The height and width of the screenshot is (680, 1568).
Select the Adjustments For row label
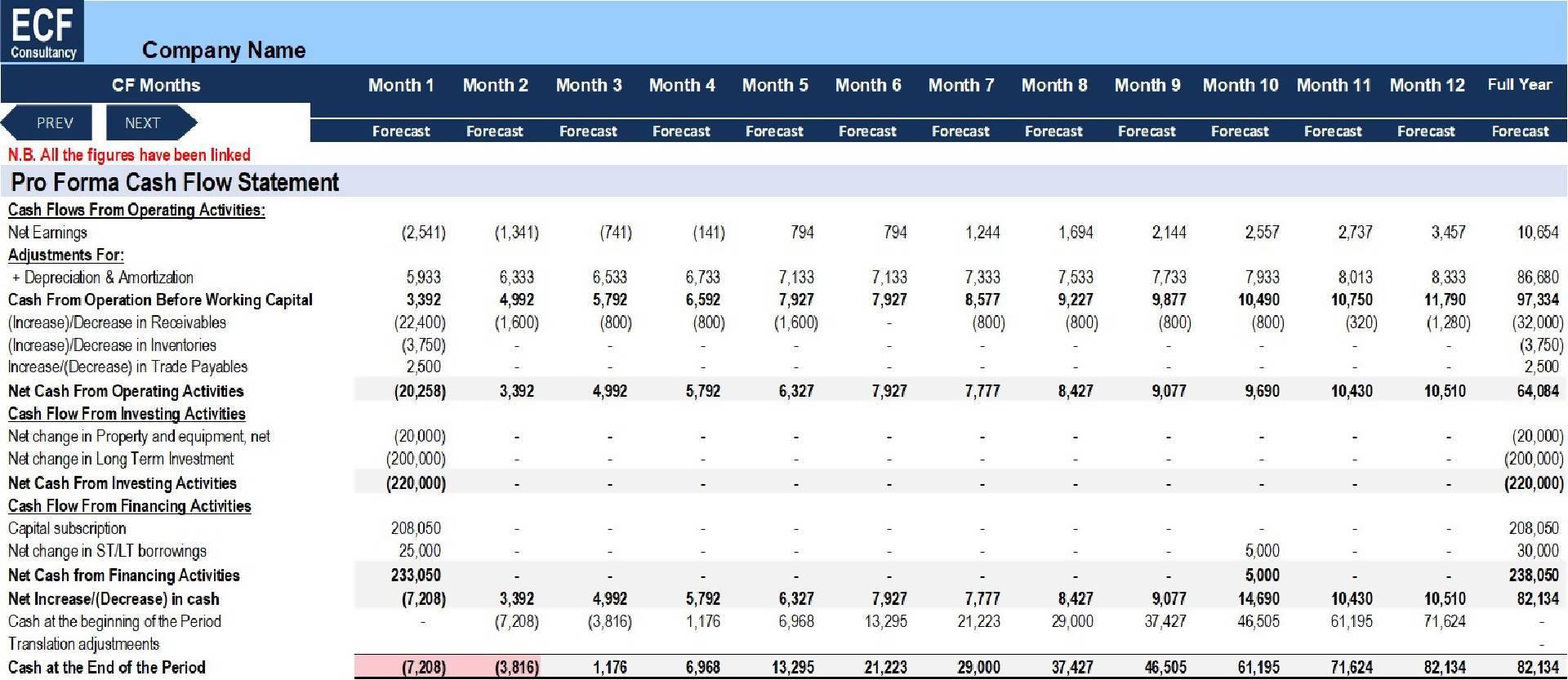(x=66, y=255)
